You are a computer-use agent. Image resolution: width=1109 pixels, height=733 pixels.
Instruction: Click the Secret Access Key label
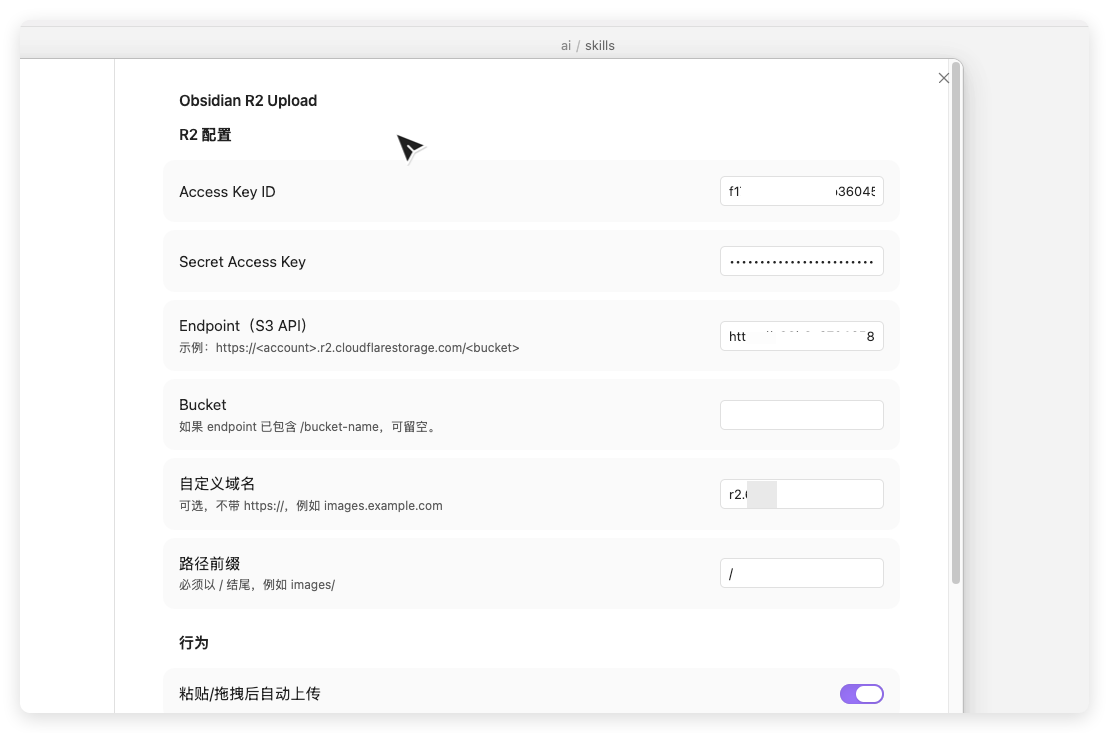tap(242, 262)
